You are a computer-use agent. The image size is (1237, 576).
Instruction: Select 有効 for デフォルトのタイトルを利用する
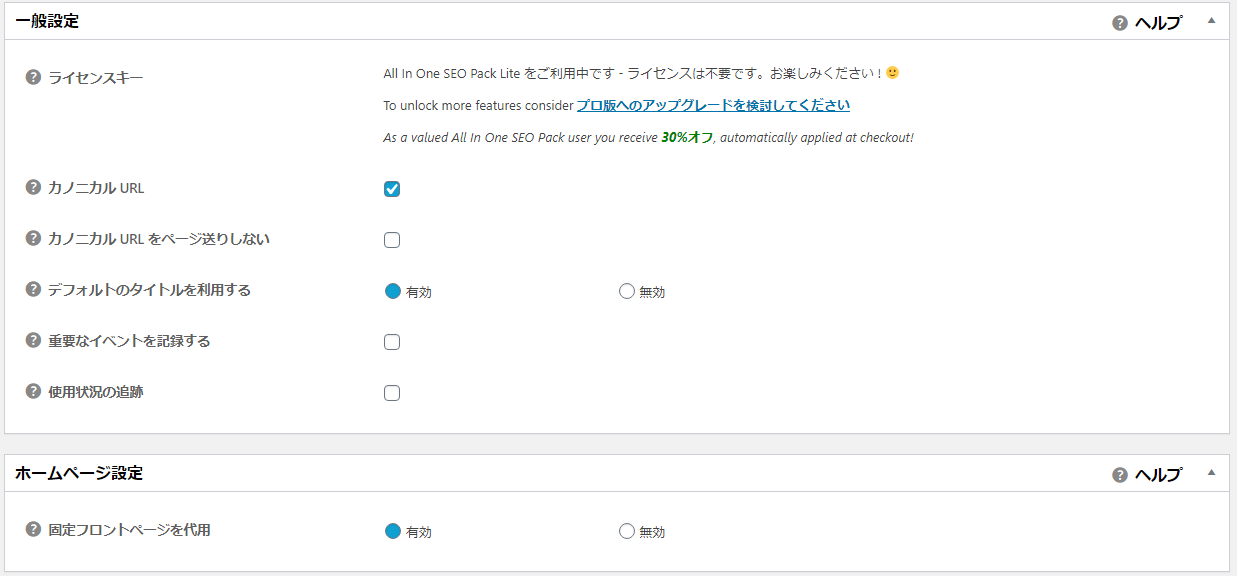(x=393, y=292)
